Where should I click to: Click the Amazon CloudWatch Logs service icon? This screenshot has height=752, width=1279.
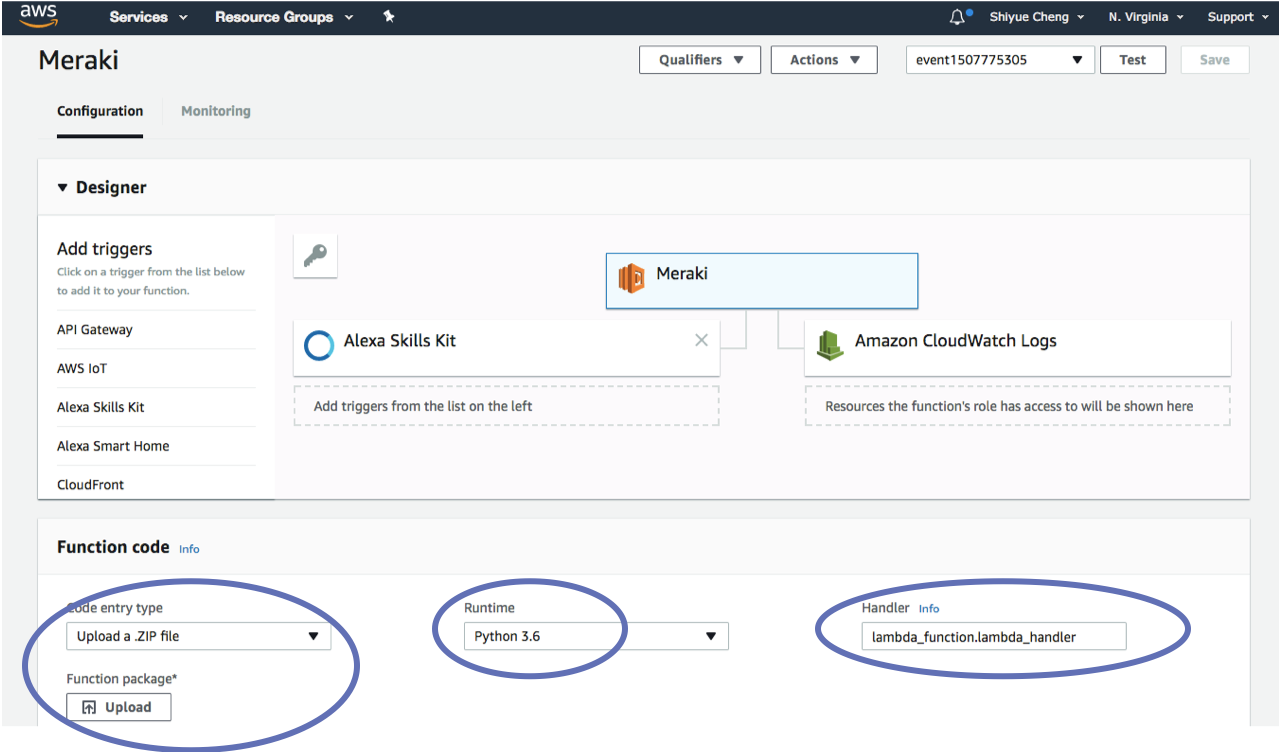831,340
